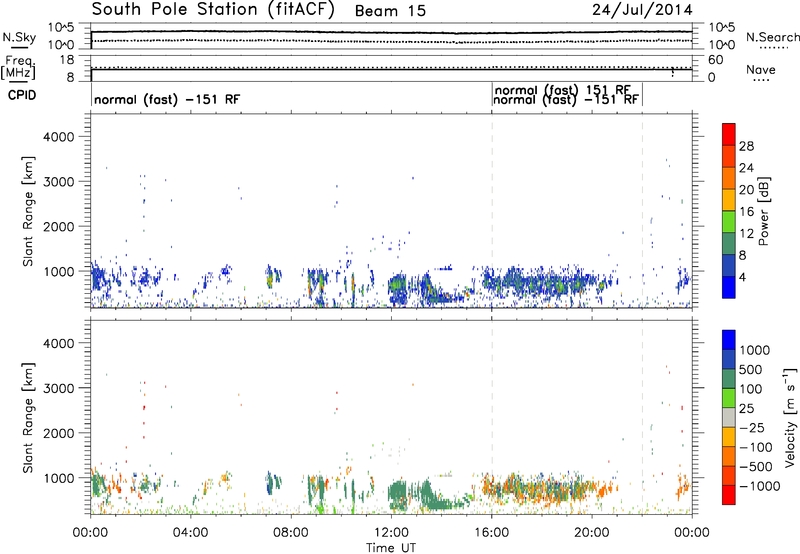The width and height of the screenshot is (800, 554).
Task: Click the bright blue top velocity colorbar segment
Action: 729,340
